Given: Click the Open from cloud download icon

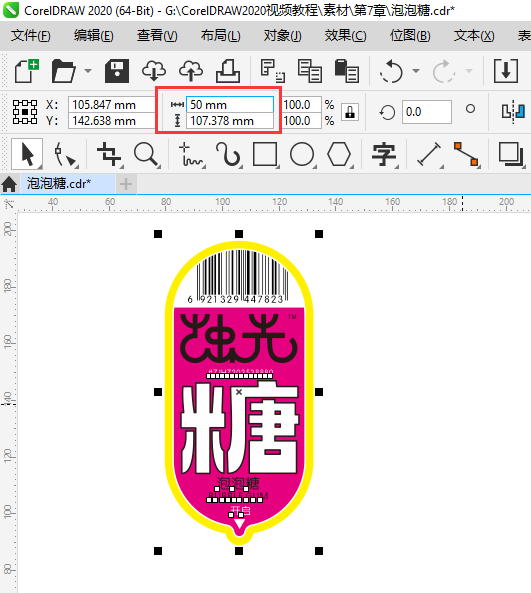Looking at the screenshot, I should pyautogui.click(x=154, y=71).
